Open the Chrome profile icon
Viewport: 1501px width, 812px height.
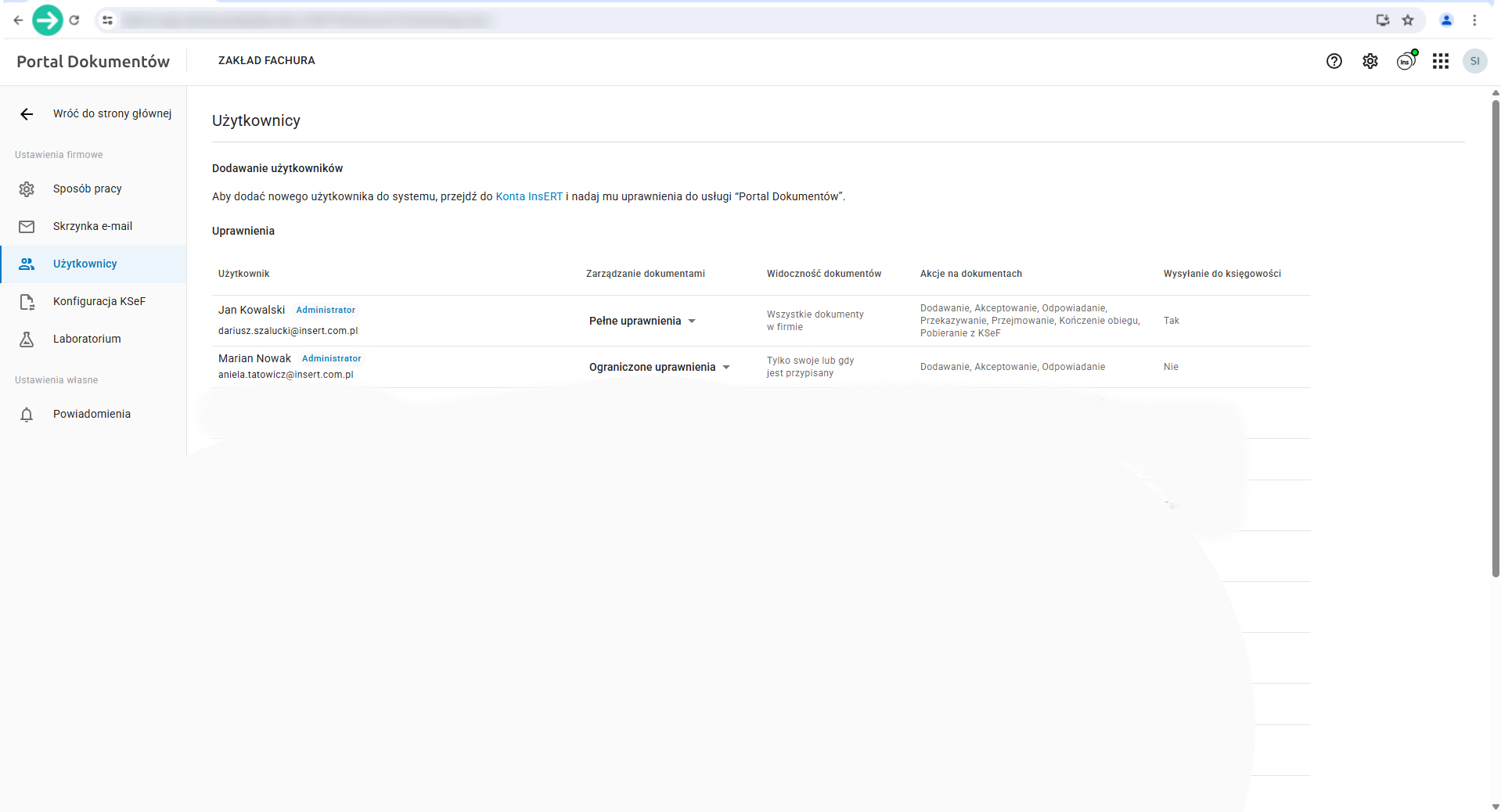pos(1446,20)
